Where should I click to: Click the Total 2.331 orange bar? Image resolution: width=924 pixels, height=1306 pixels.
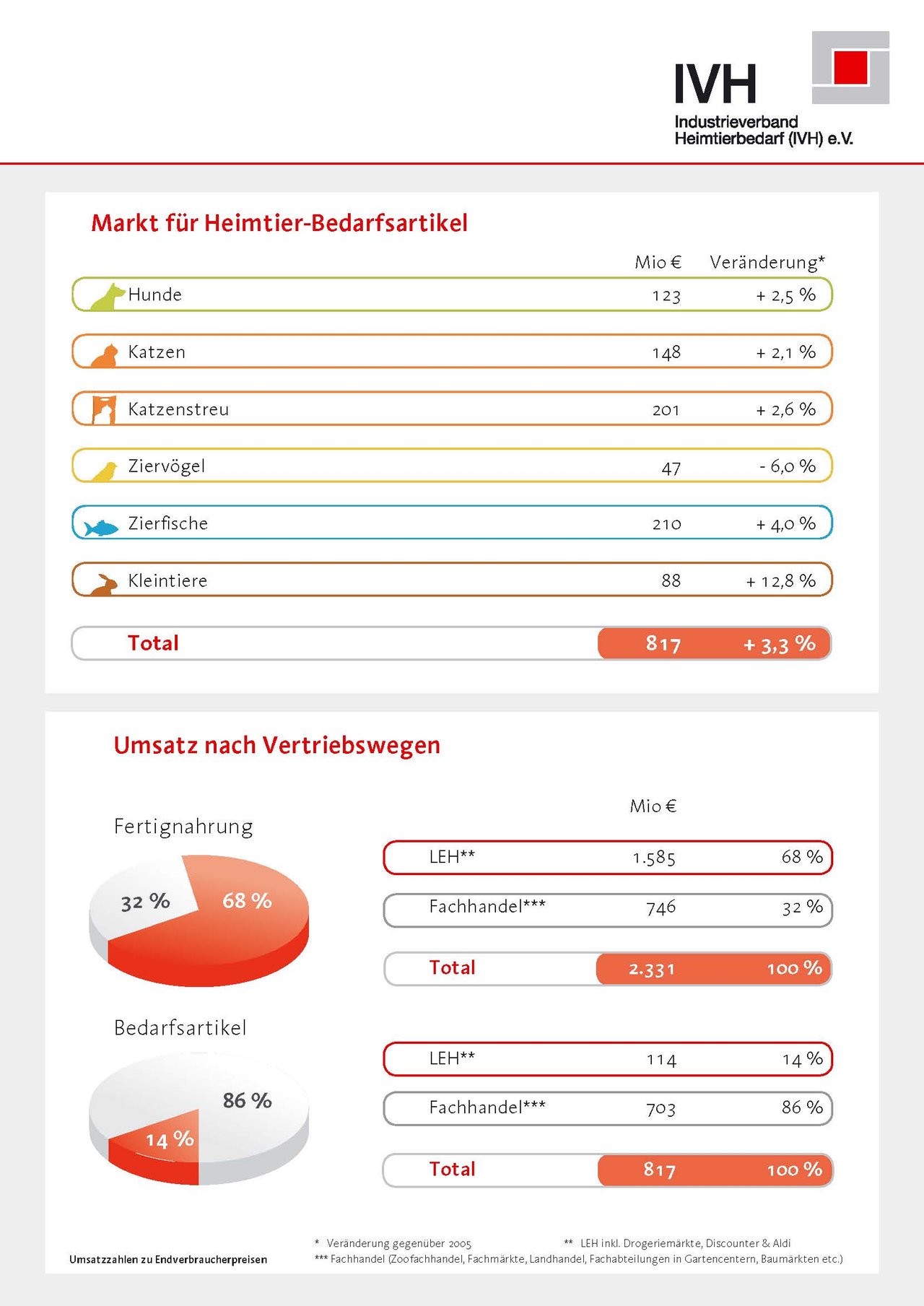[x=714, y=969]
